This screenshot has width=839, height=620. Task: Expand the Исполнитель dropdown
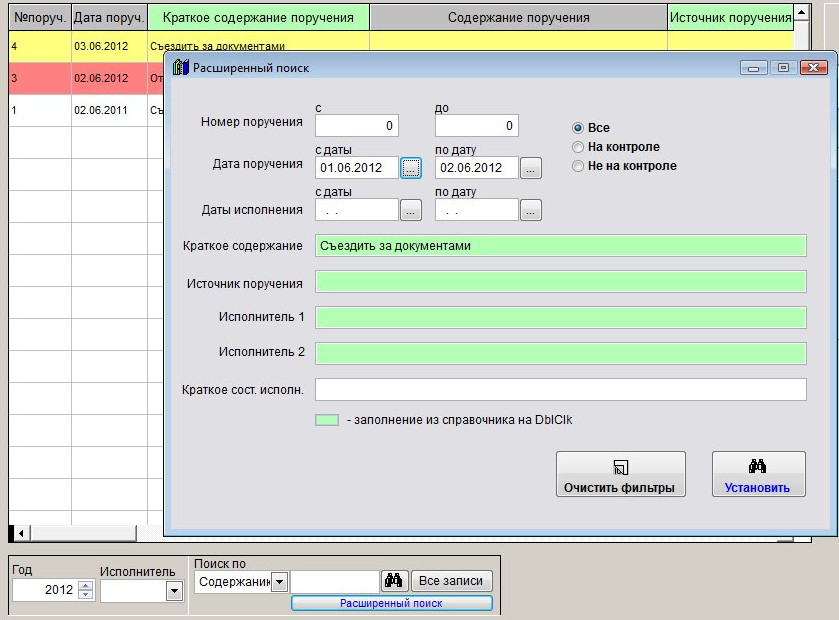tap(173, 591)
